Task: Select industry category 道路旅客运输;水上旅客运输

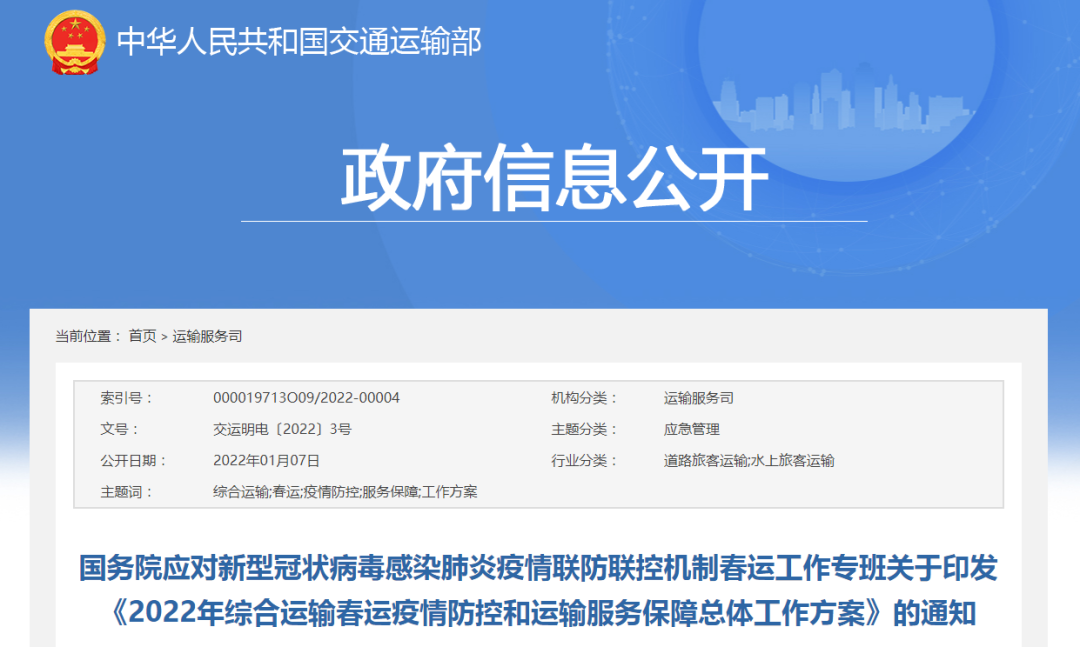Action: point(749,460)
